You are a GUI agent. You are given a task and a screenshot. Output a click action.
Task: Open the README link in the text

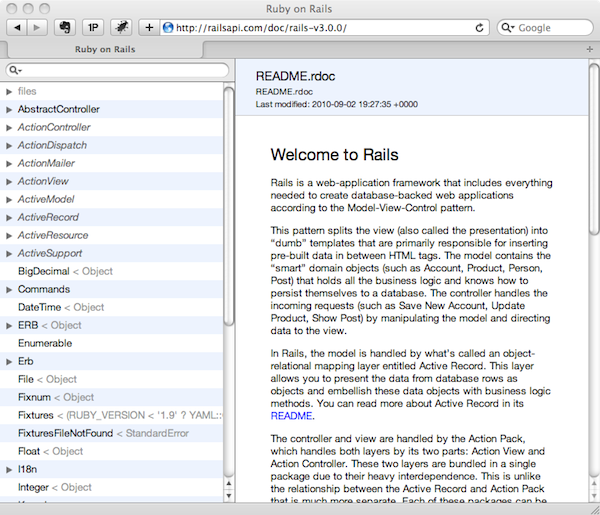point(293,415)
